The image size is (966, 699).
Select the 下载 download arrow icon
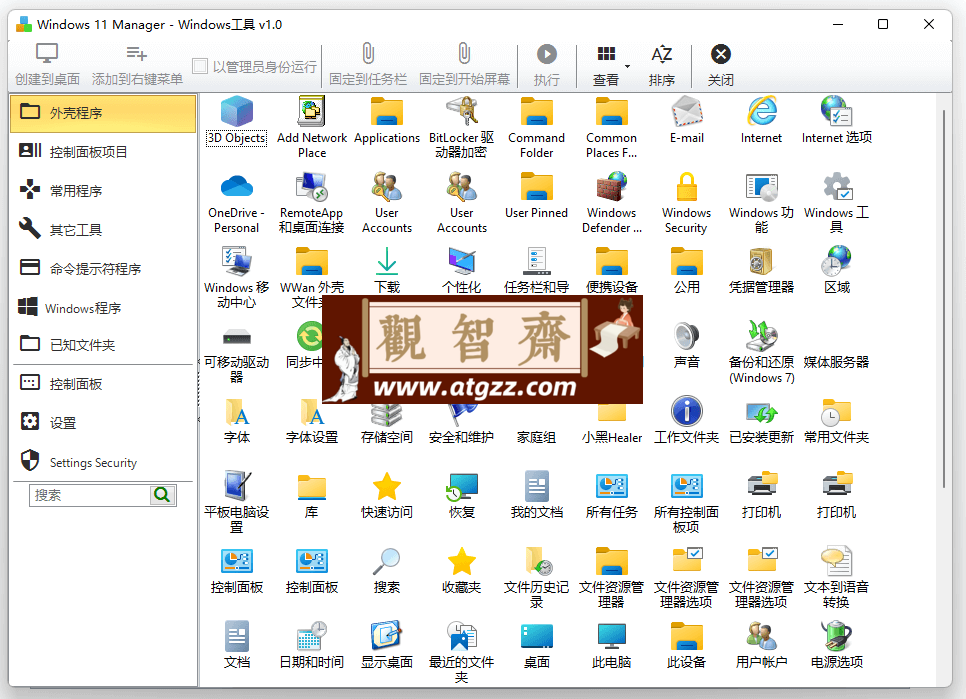(x=387, y=261)
